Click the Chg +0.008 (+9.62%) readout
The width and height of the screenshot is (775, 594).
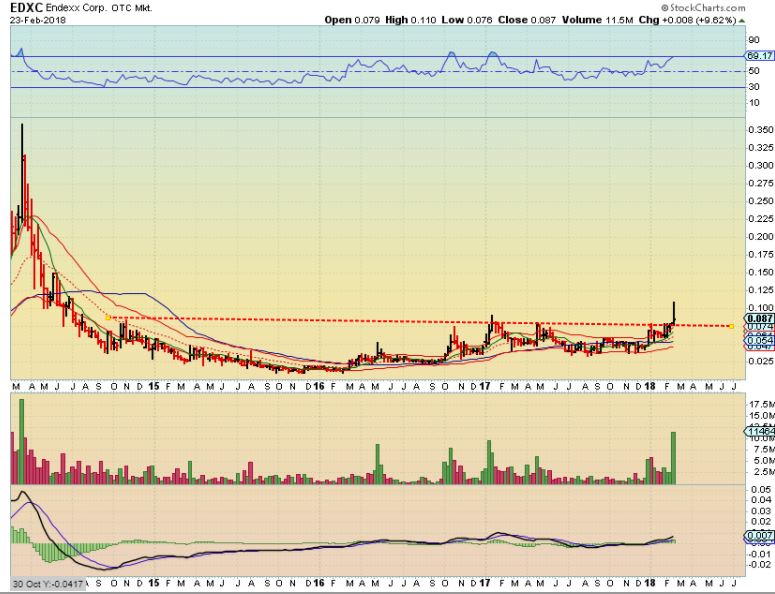[x=688, y=20]
